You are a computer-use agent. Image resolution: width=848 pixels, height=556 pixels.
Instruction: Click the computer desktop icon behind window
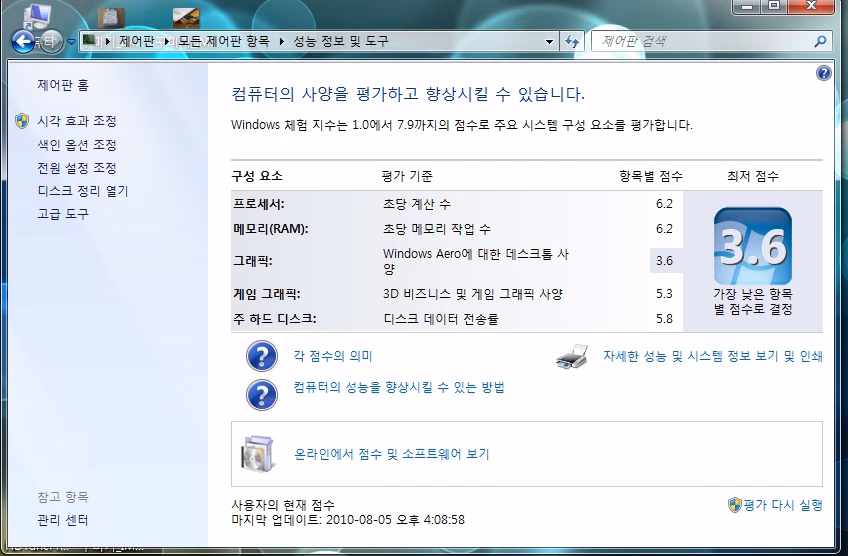click(x=36, y=15)
